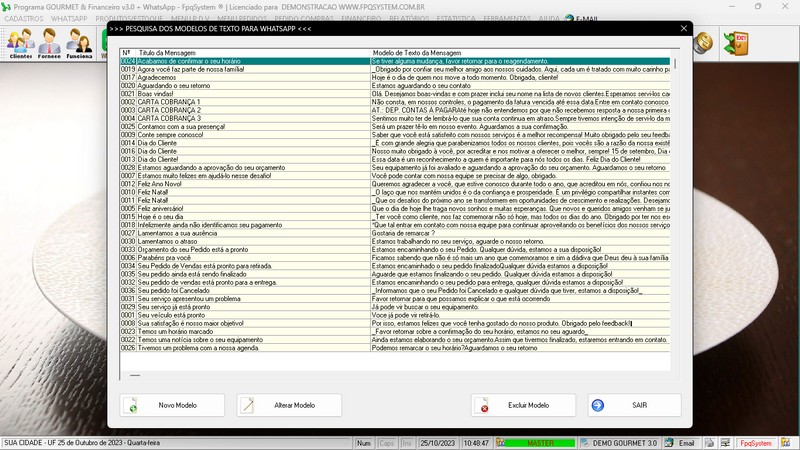Viewport: 800px width, 450px height.
Task: Open the CADASTROS menu
Action: [x=24, y=19]
